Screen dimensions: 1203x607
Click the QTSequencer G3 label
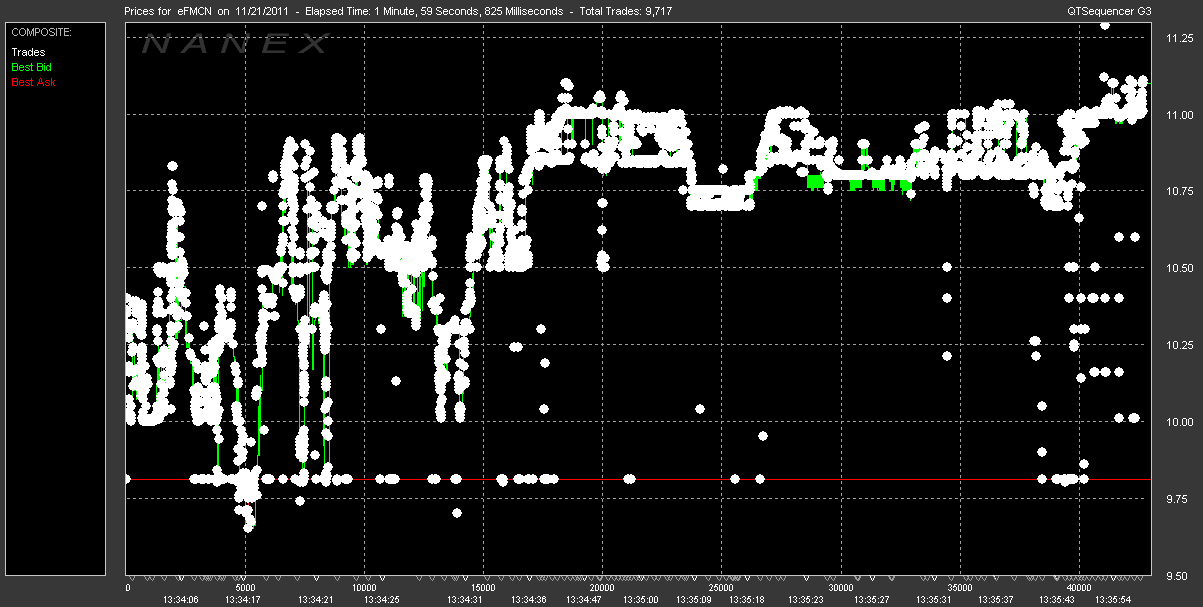pyautogui.click(x=1109, y=11)
